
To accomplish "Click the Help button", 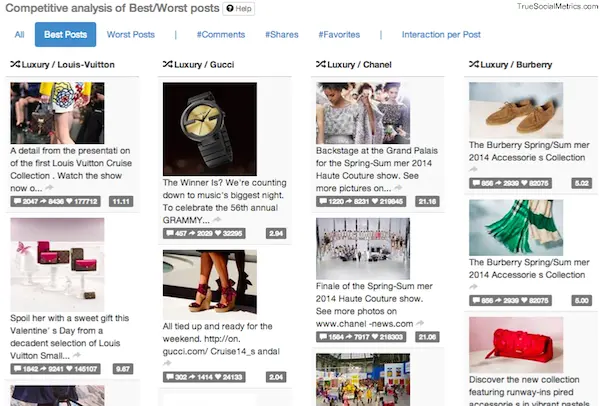I will click(x=239, y=8).
